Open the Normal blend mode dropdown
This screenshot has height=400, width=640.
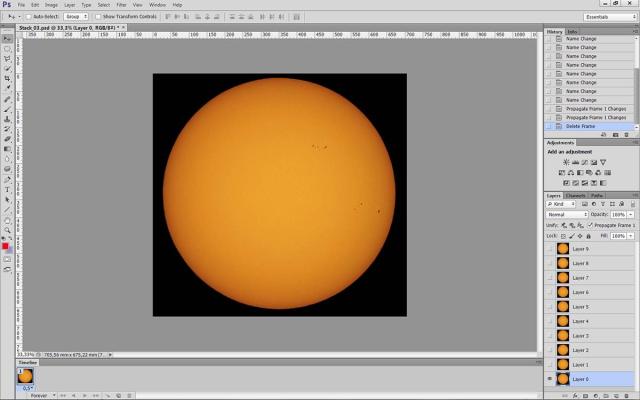[x=565, y=214]
